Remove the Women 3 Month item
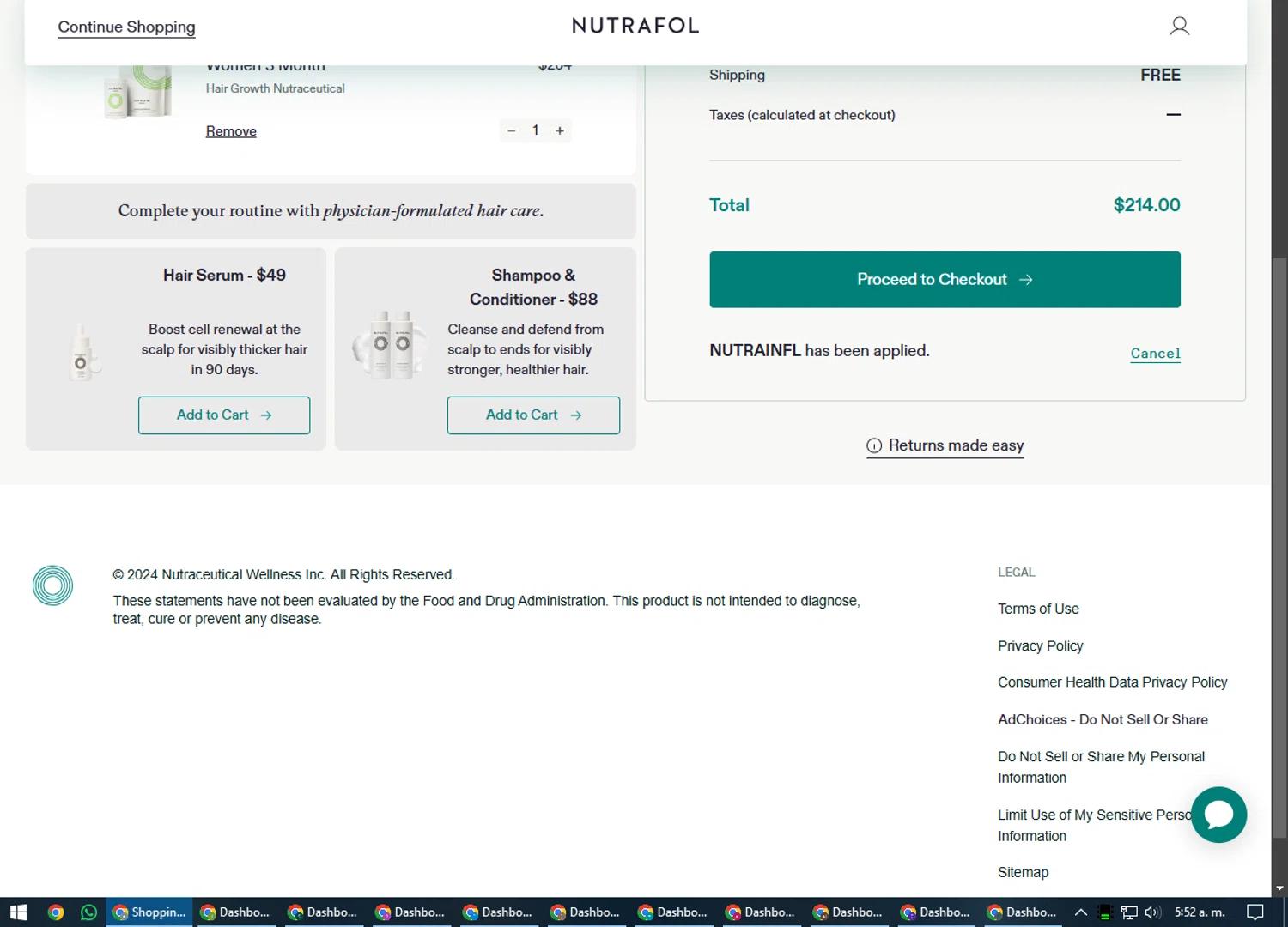This screenshot has height=927, width=1288. point(231,131)
